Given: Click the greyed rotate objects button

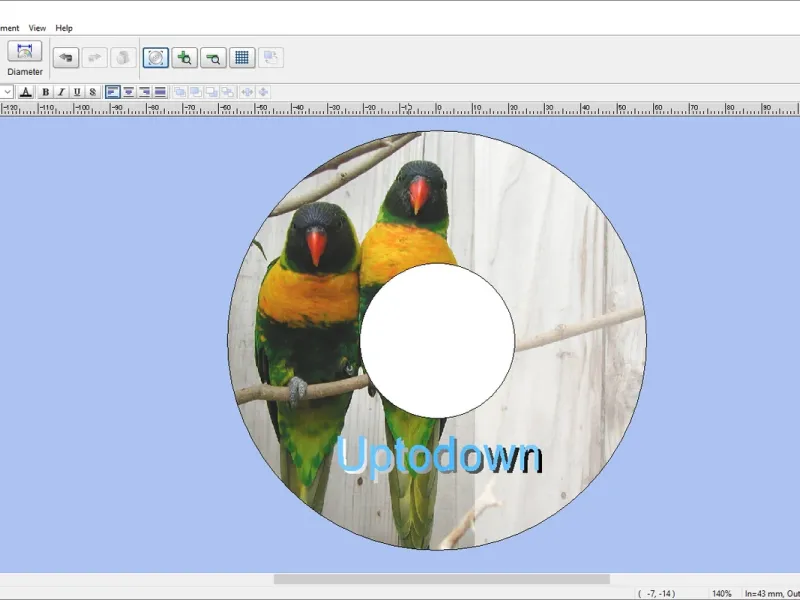Looking at the screenshot, I should coord(271,57).
